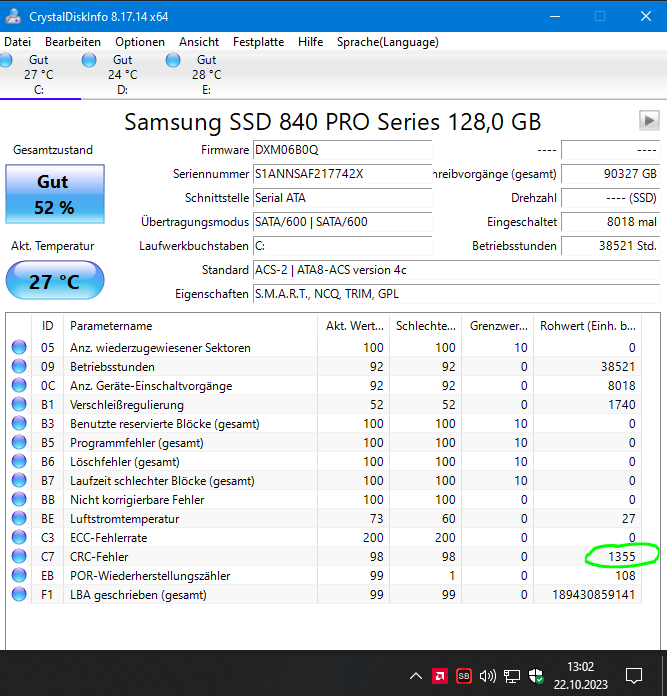Click the Gut 52 % health status button
Viewport: 667px width, 696px height.
pyautogui.click(x=55, y=194)
